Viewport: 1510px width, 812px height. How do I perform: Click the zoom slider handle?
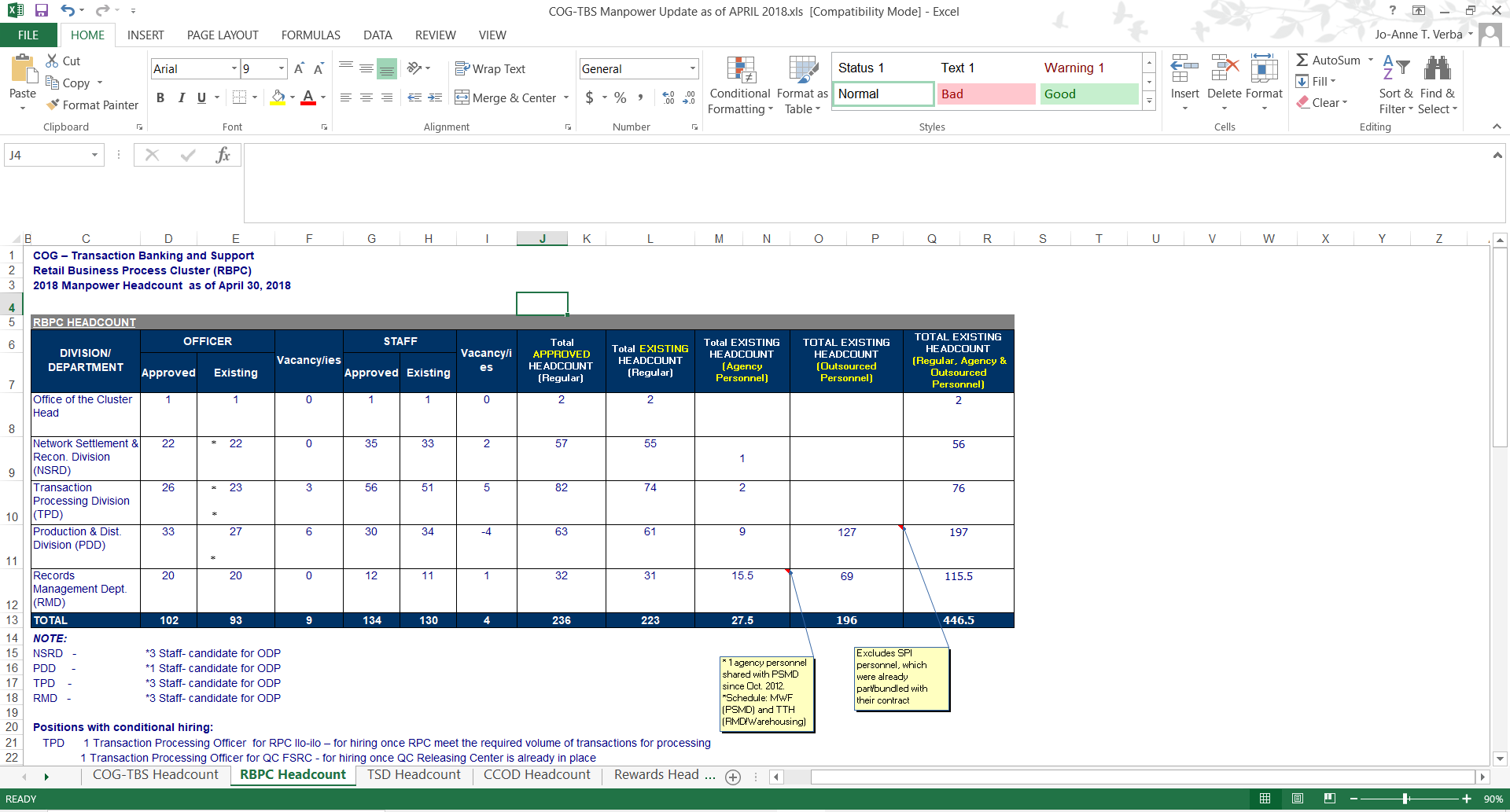1405,799
